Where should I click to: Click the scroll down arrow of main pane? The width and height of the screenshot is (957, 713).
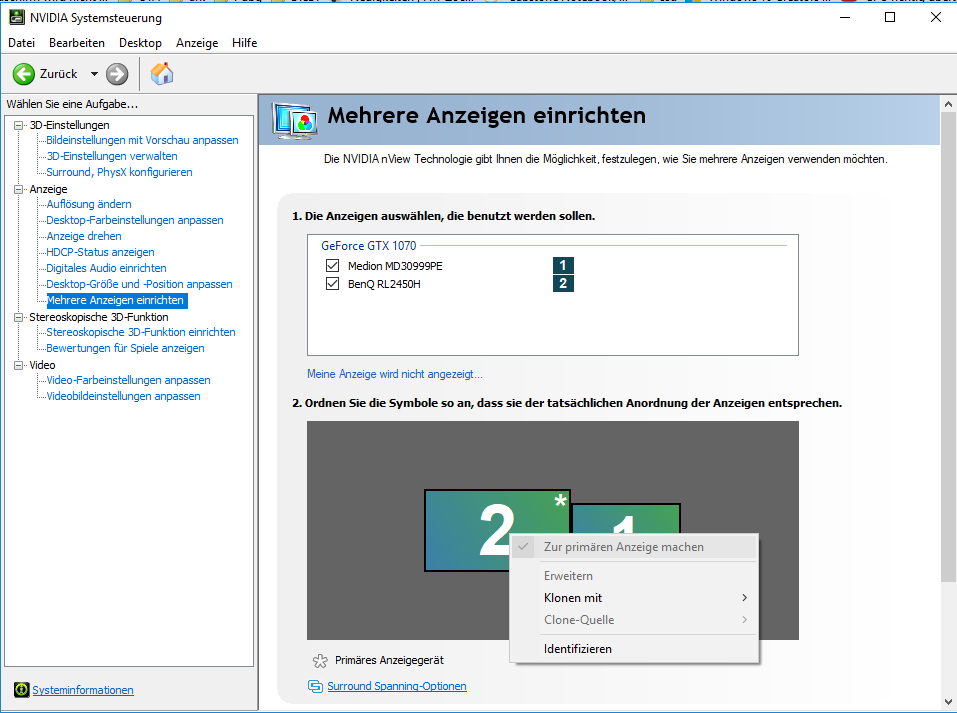[x=948, y=702]
